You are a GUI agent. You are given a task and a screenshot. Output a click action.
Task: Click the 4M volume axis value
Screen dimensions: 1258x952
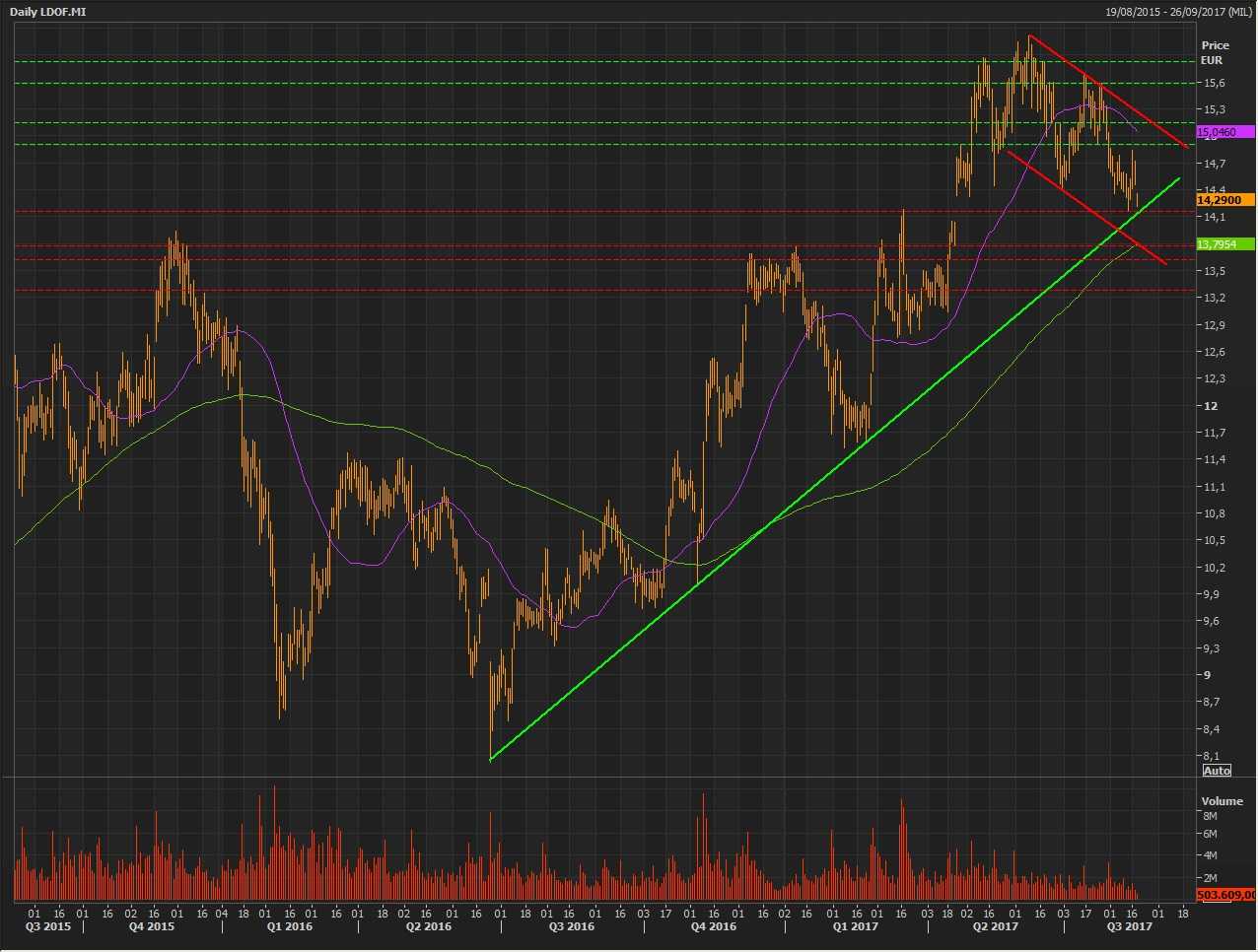point(1210,855)
